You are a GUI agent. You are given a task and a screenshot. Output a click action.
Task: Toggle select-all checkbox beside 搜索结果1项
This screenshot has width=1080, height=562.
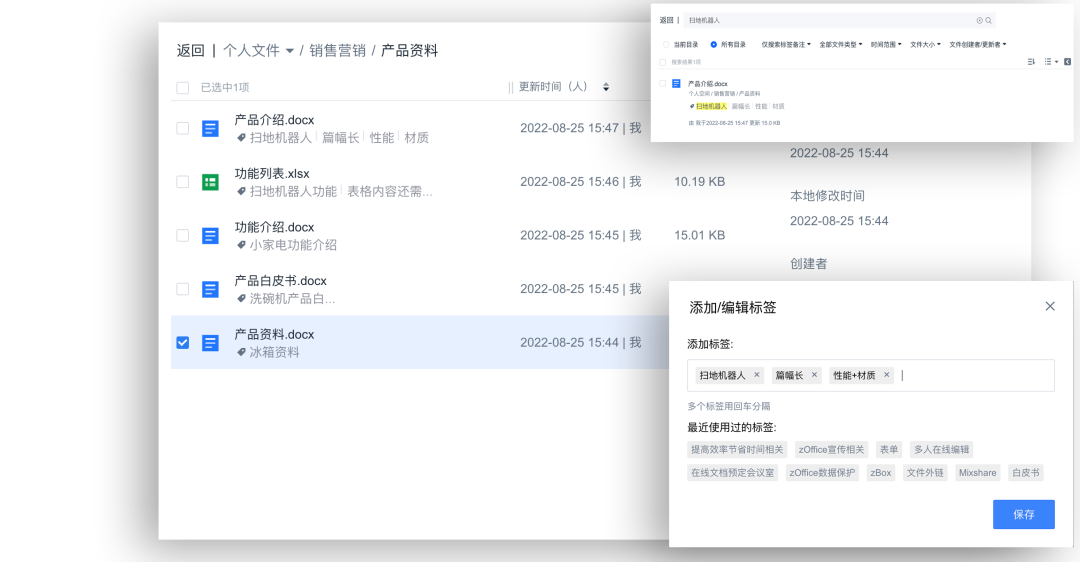663,62
